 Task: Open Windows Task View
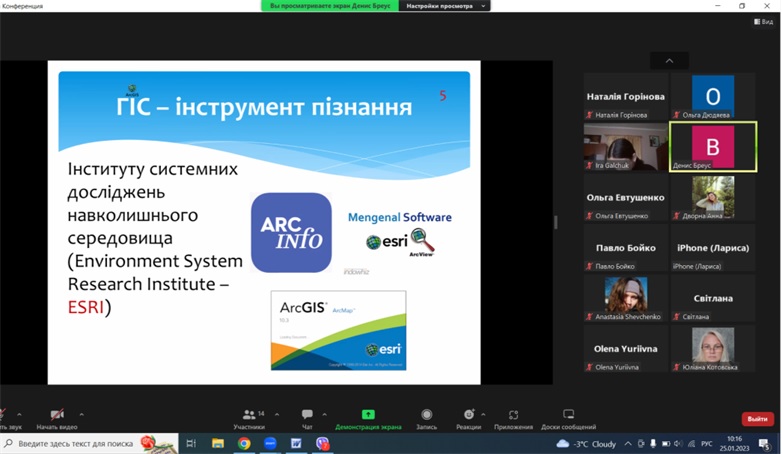(x=191, y=443)
